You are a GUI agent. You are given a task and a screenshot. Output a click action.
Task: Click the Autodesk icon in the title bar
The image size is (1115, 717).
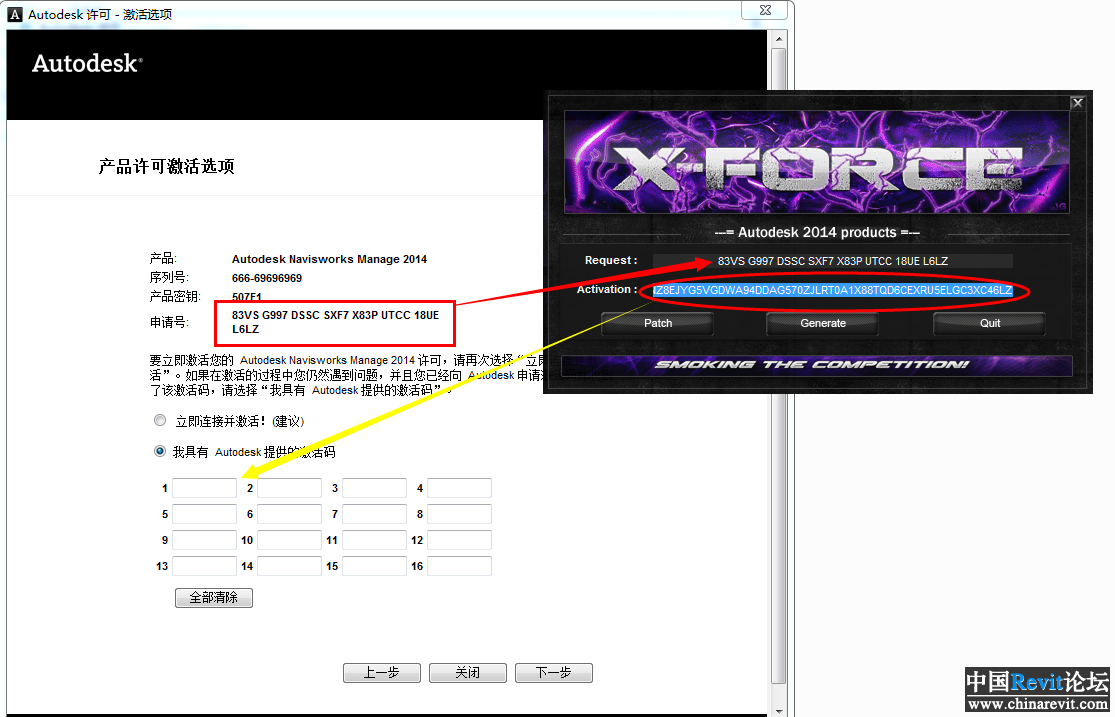pos(15,14)
